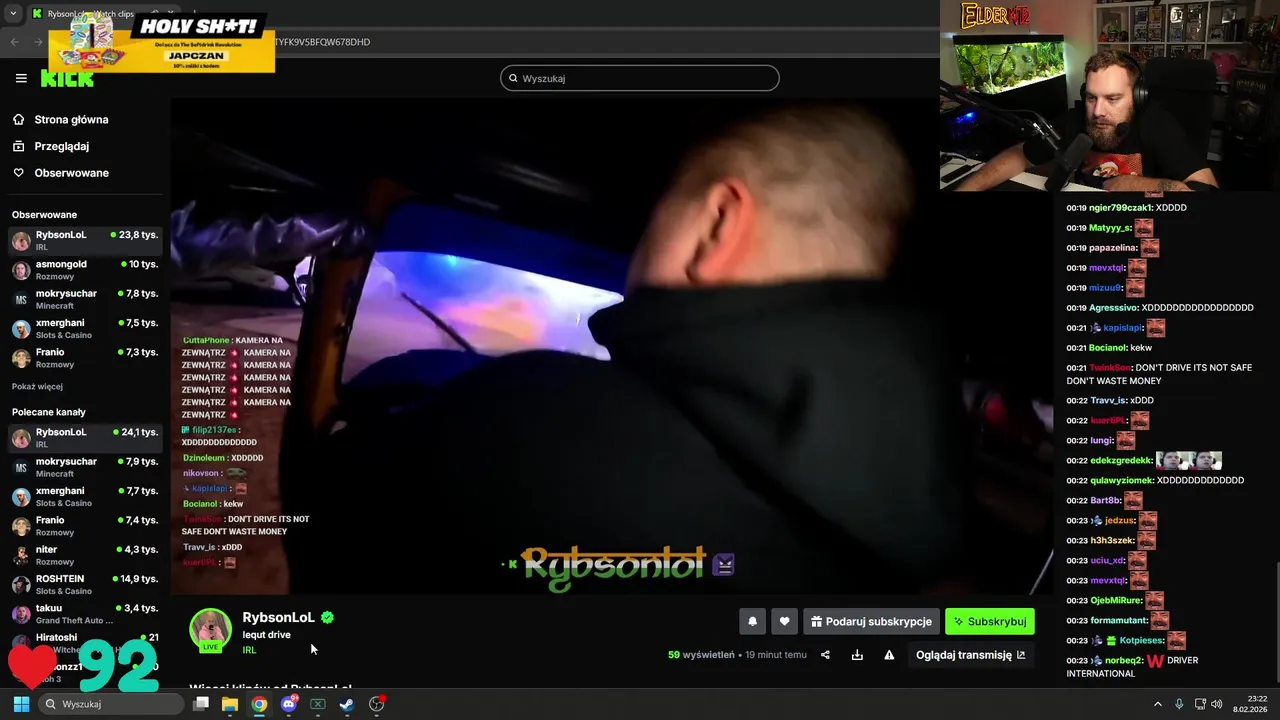This screenshot has height=720, width=1280.
Task: Open RybsonLoL's LIVE avatar under the video
Action: (211, 630)
